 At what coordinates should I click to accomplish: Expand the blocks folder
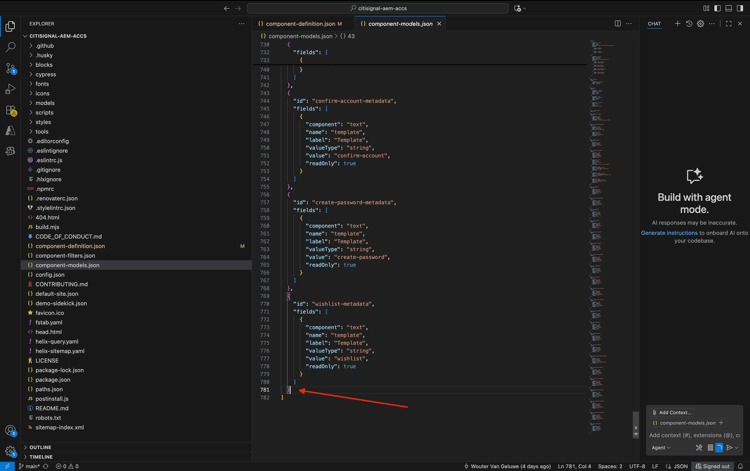tap(44, 65)
